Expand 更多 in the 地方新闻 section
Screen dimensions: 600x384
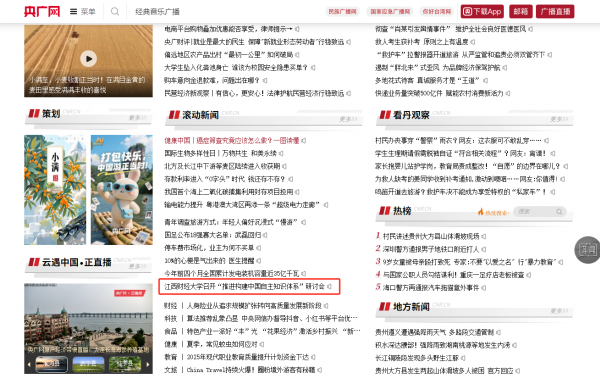point(559,311)
